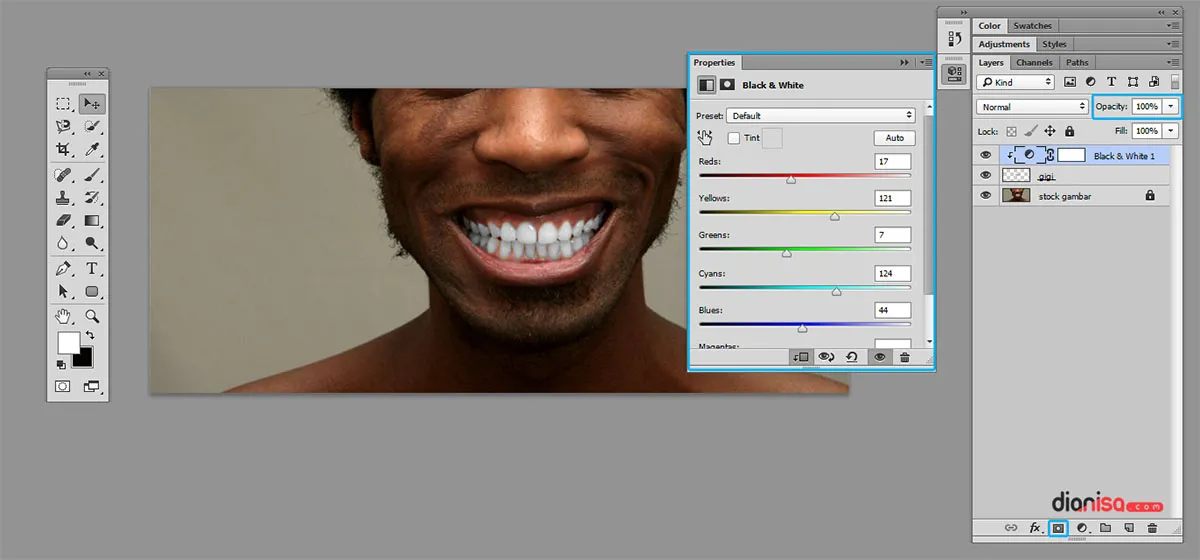Click the Reds slider handle
The image size is (1200, 560).
(x=791, y=180)
